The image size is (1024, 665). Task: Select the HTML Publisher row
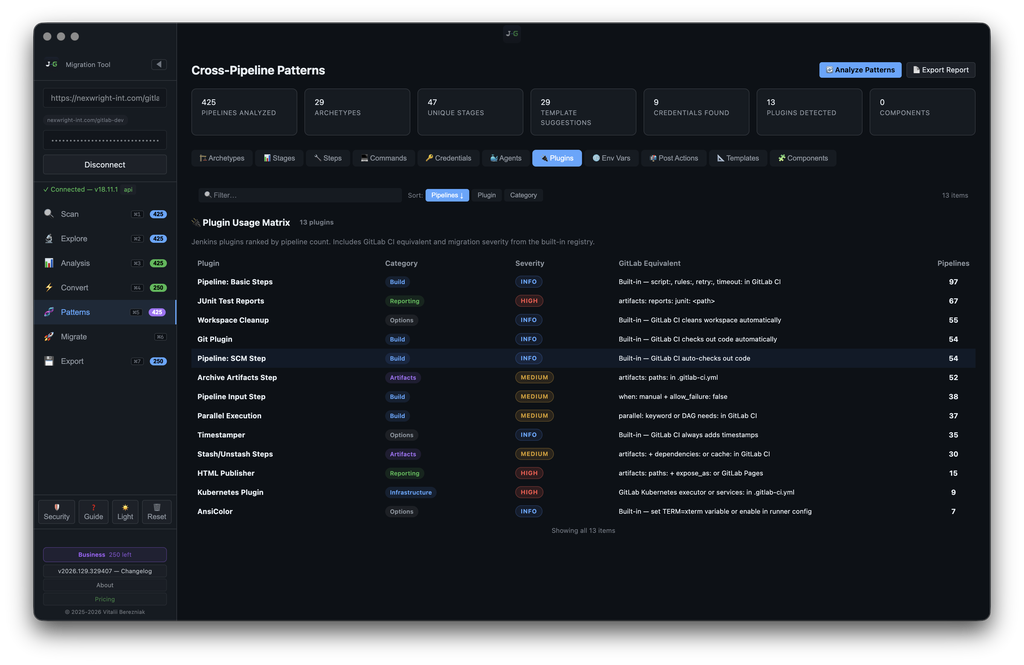[583, 473]
